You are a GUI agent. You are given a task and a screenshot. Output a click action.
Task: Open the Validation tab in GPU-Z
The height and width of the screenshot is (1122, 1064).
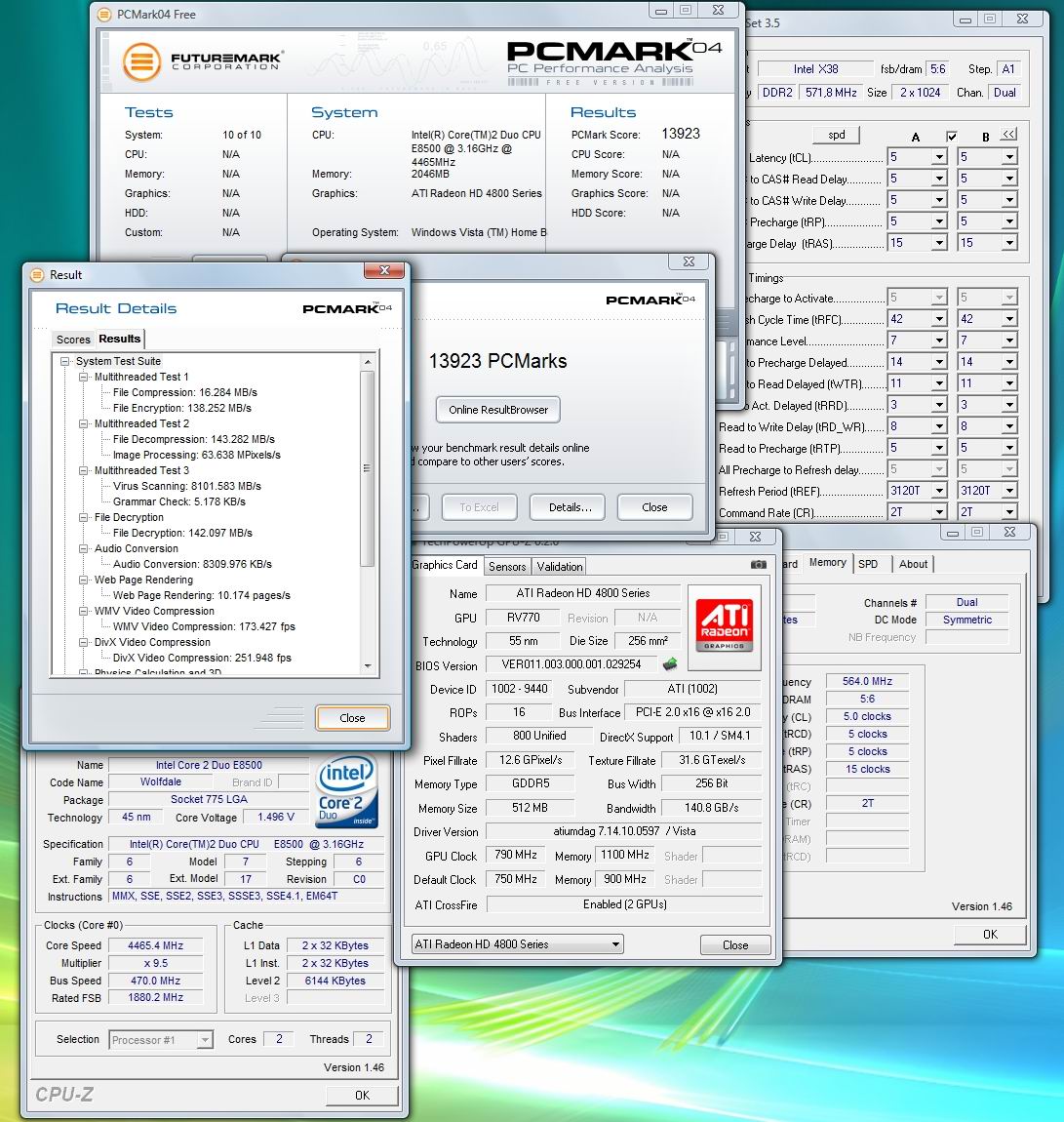click(559, 567)
